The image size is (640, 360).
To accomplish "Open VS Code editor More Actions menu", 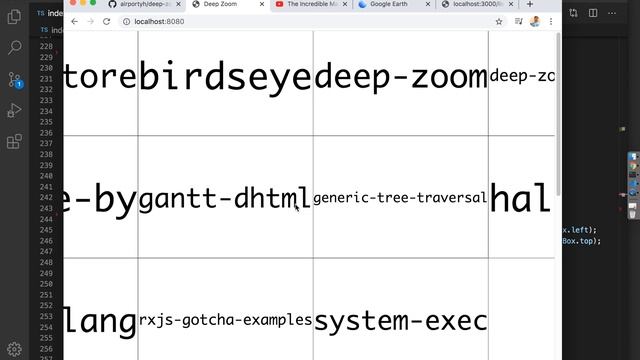I will pyautogui.click(x=612, y=13).
